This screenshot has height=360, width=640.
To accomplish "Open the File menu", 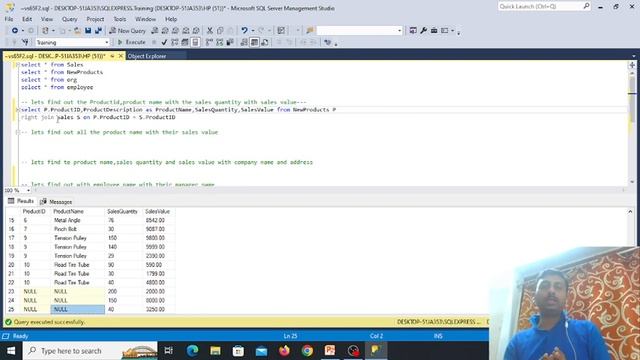I will (x=9, y=19).
